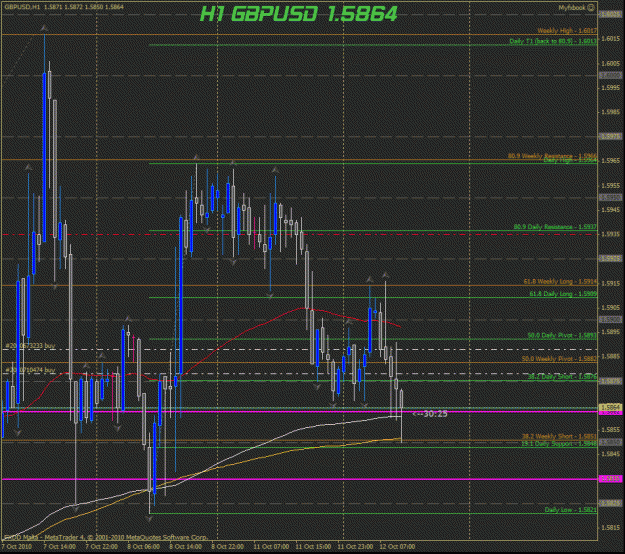Screen dimensions: 625x554
Task: Click the '19.1 Daily Support - 1.5848' label
Action: point(559,444)
